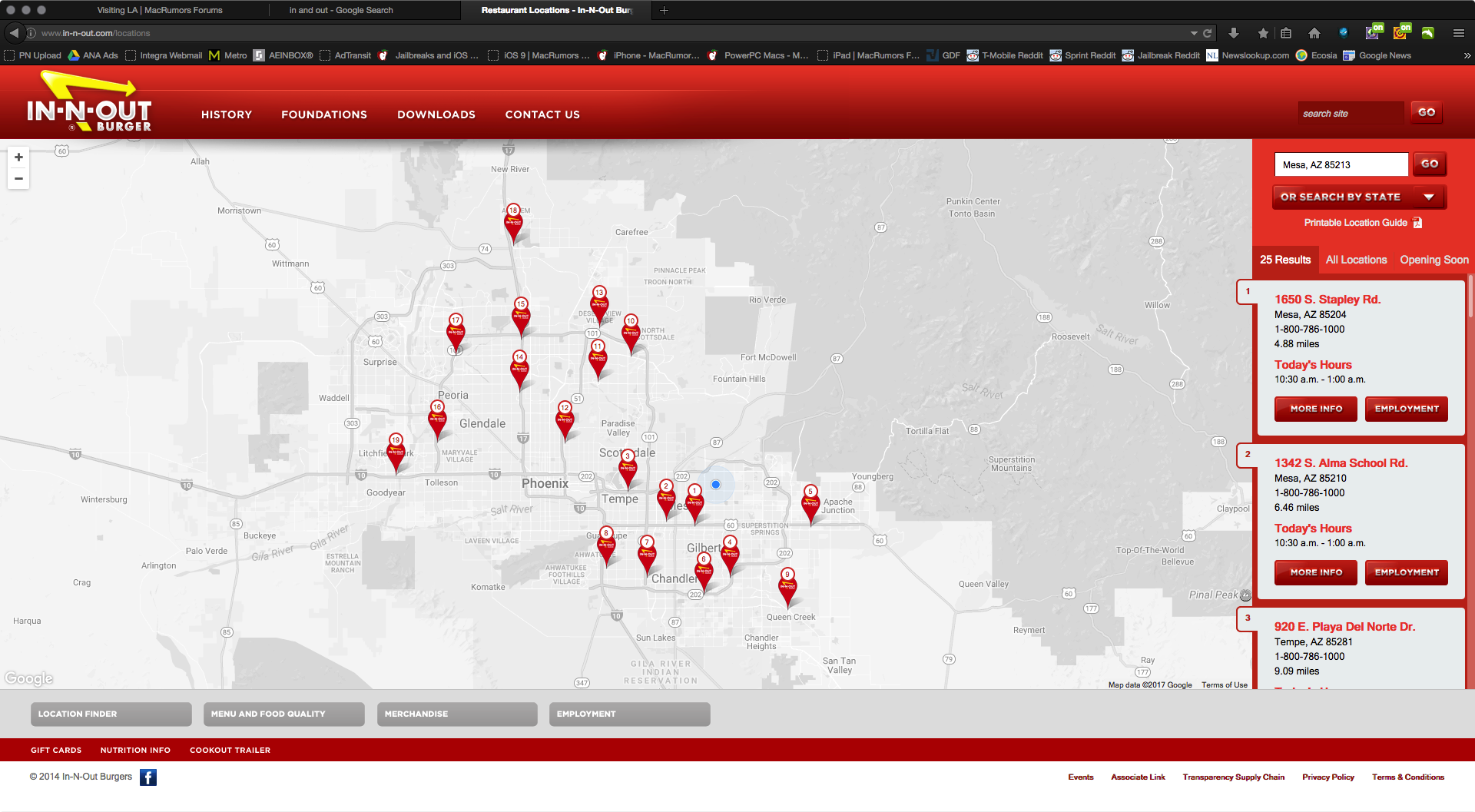Open the Ecosia bookmark
Screen dimensions: 1475x812
pos(1317,55)
